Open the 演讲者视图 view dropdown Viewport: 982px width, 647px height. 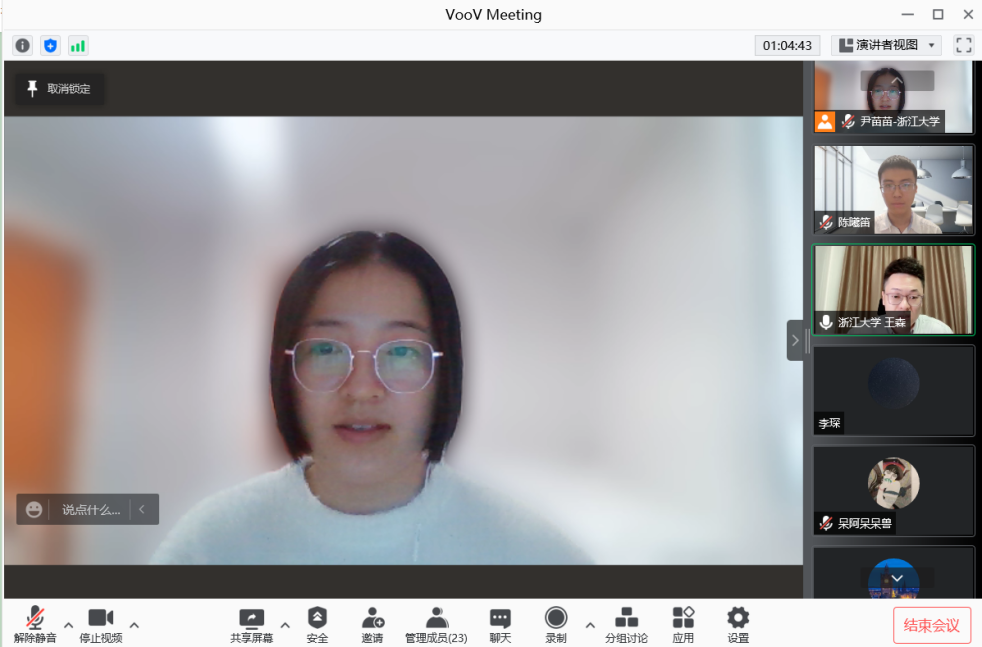click(886, 45)
